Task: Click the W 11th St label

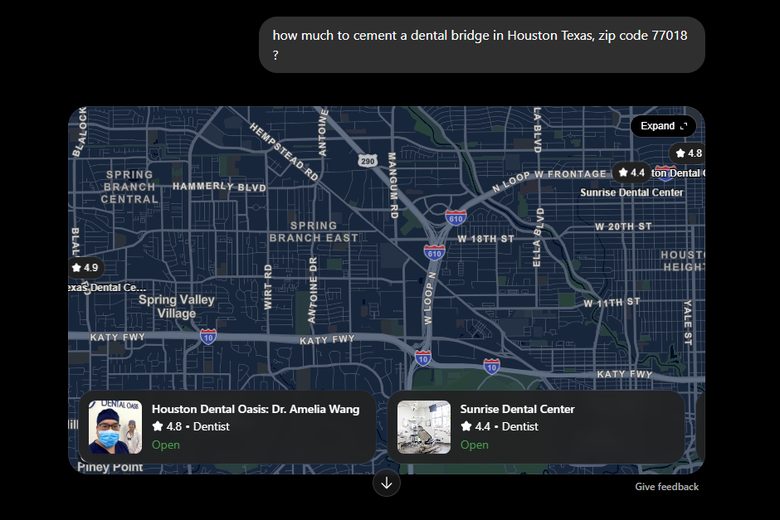Action: pos(612,303)
